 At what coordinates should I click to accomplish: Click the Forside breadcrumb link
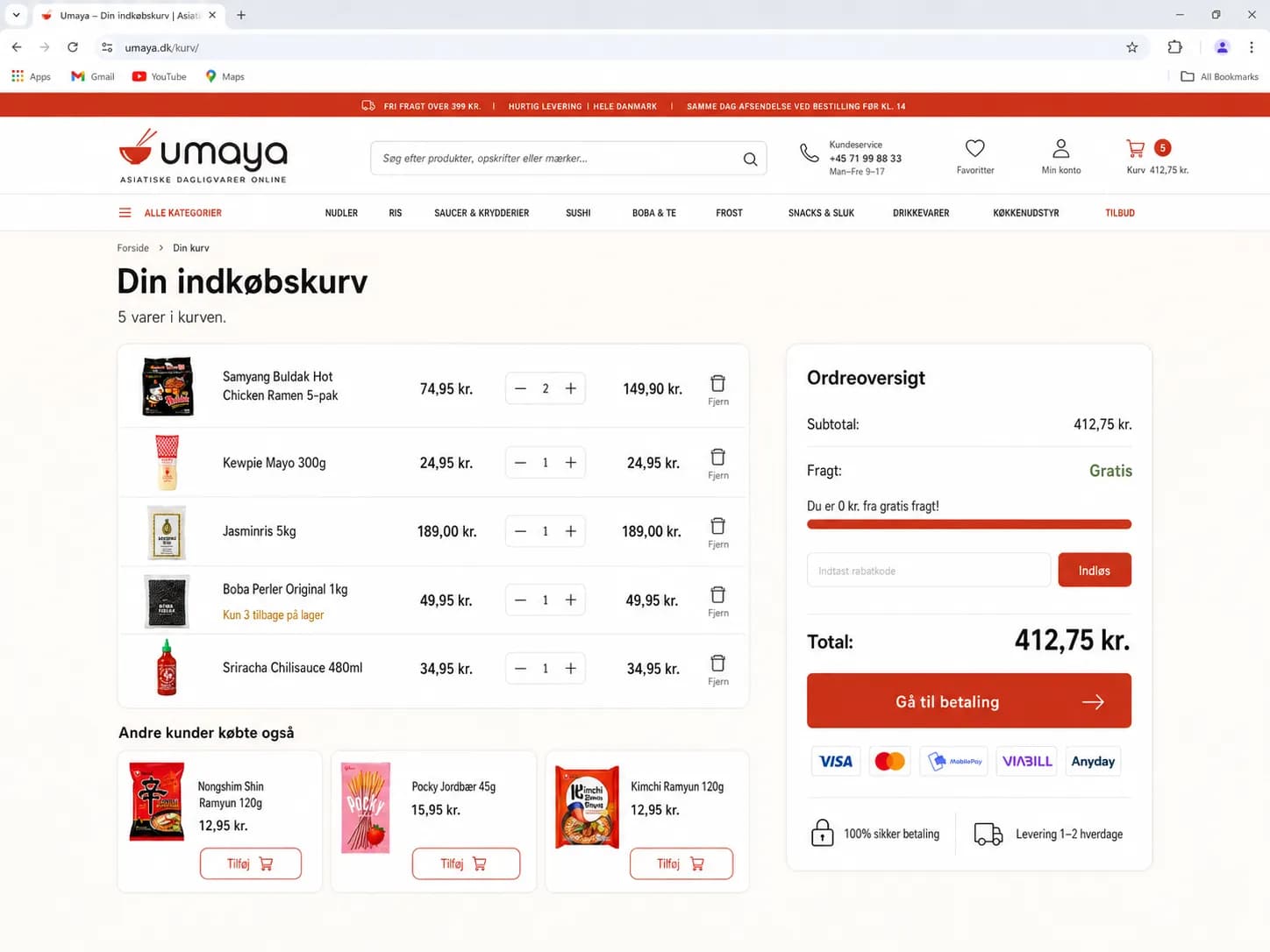pyautogui.click(x=133, y=248)
